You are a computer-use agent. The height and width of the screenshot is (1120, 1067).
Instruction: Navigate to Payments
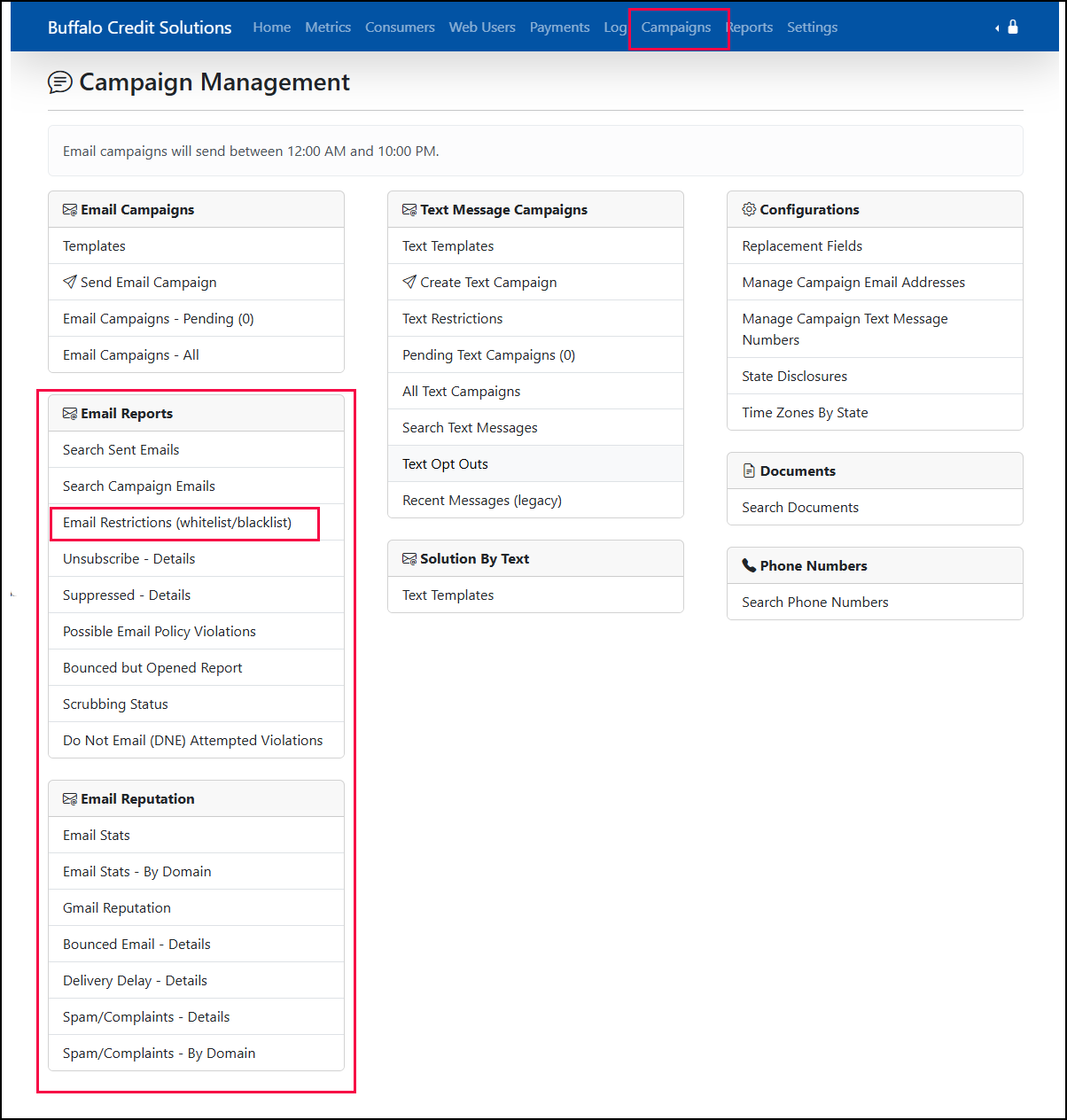pyautogui.click(x=560, y=27)
